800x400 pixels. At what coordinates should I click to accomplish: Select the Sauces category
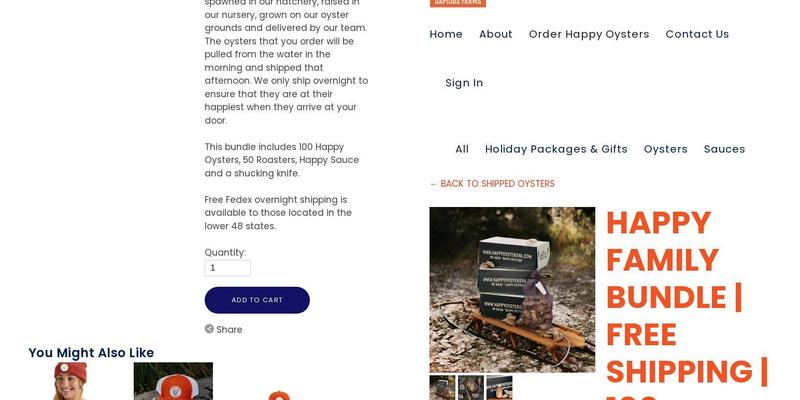click(x=724, y=149)
